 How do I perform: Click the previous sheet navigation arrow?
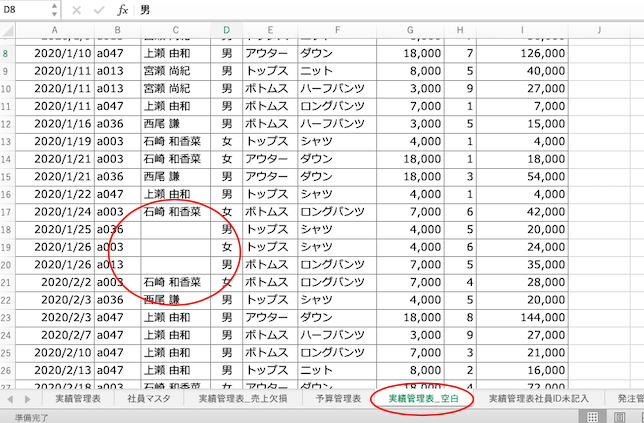[x=11, y=398]
